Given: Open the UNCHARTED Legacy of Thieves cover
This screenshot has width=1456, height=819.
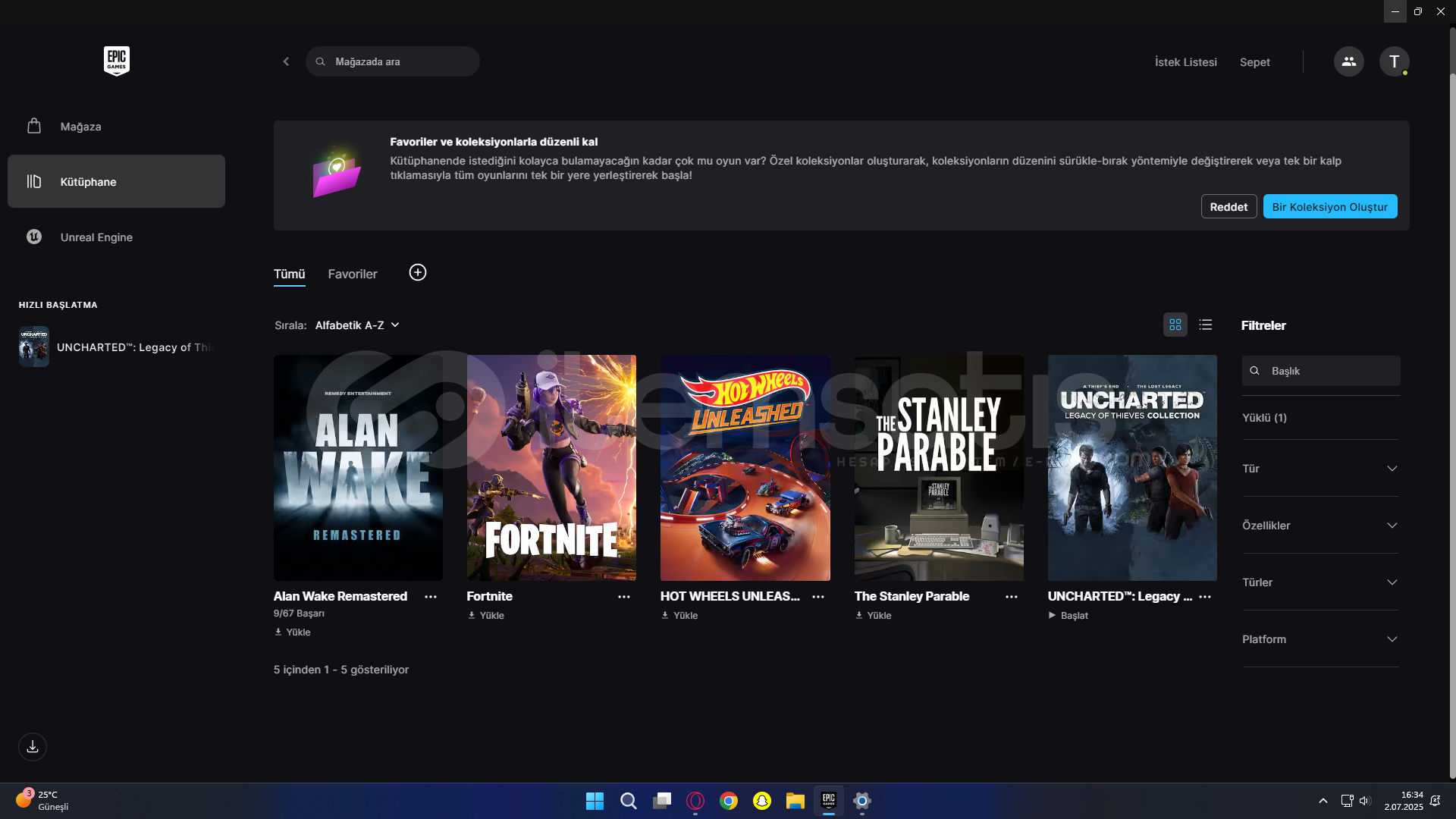Looking at the screenshot, I should pyautogui.click(x=1132, y=468).
